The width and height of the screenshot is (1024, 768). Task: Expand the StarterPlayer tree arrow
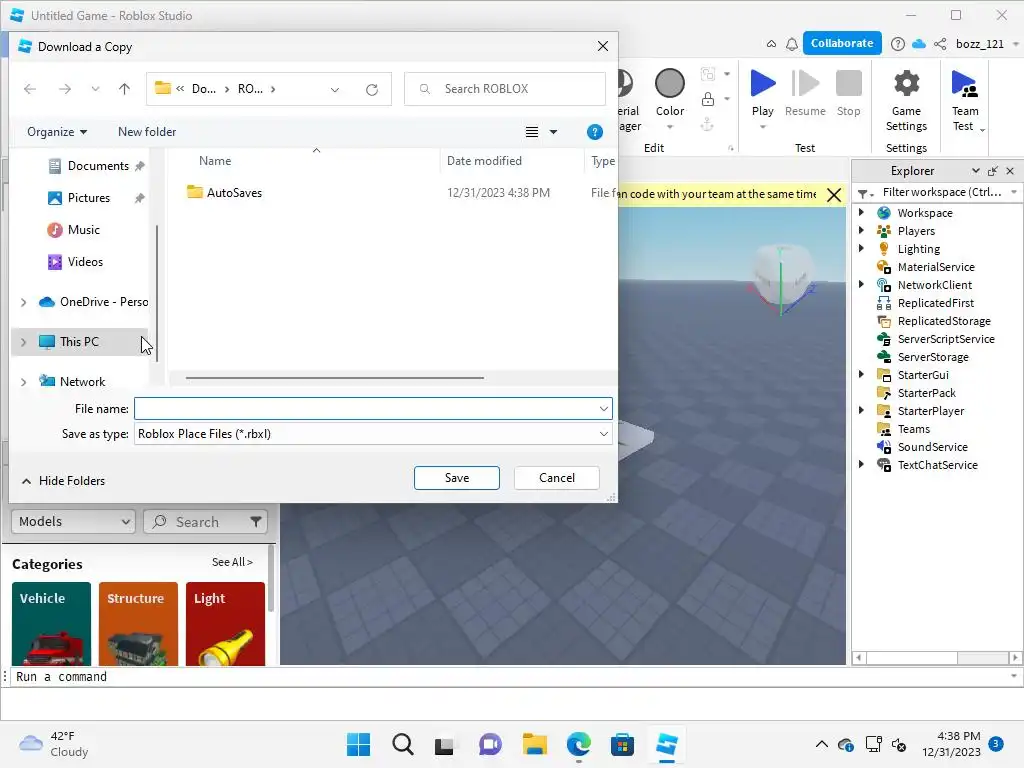[x=861, y=411]
